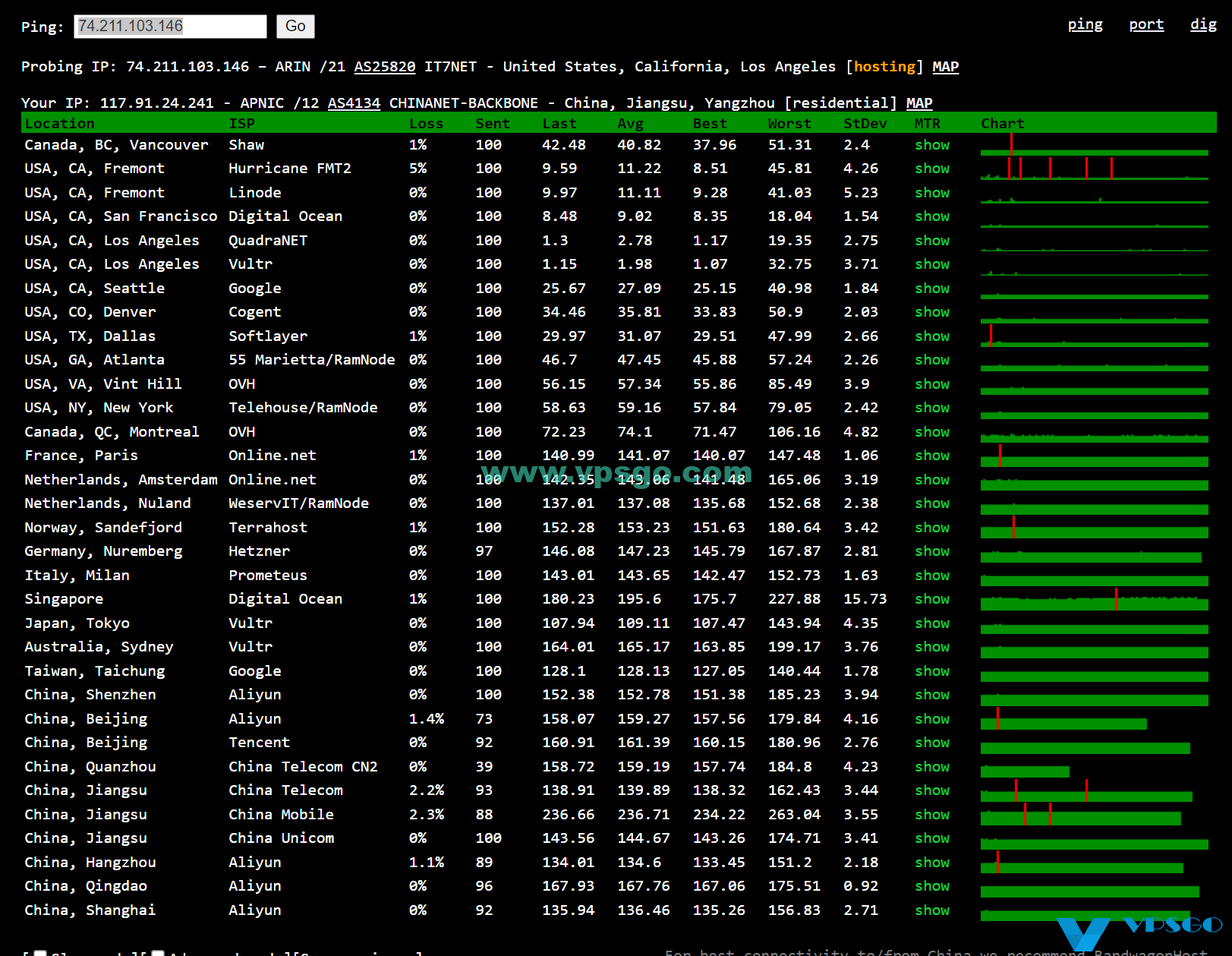Show MTR for Taichung Google row
The height and width of the screenshot is (956, 1232).
pos(932,671)
